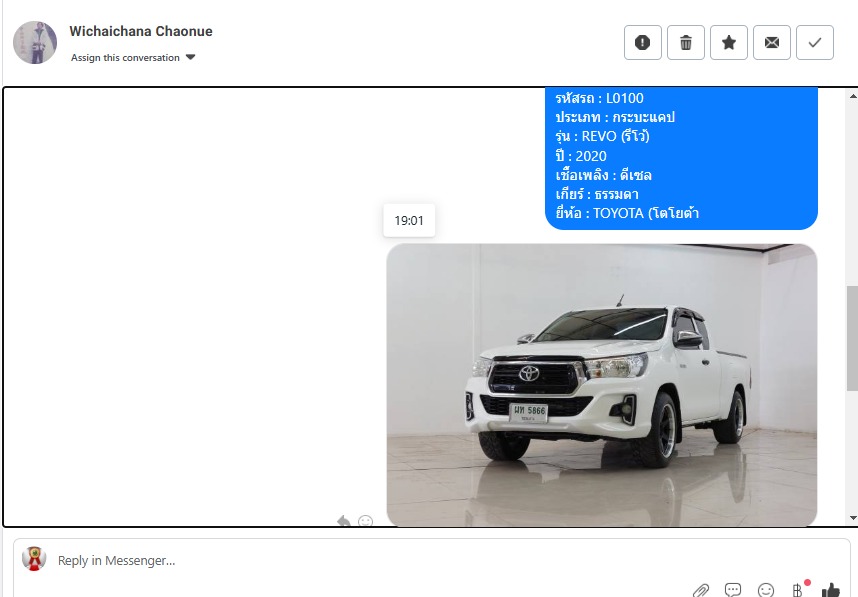858x597 pixels.
Task: Click the text 'ยี่ห้อ : TOYOTA (โตโยต้า'
Action: click(x=627, y=213)
